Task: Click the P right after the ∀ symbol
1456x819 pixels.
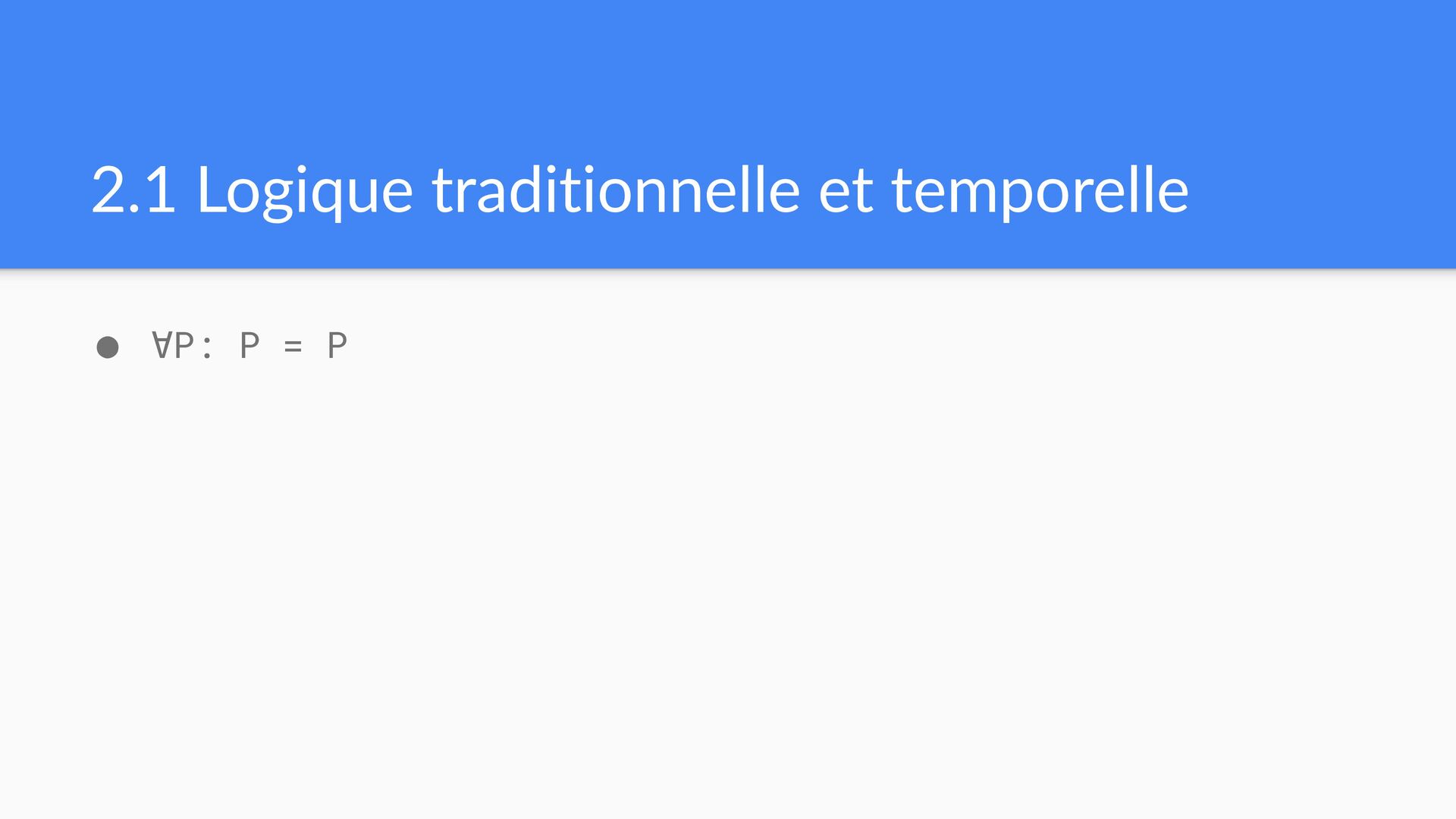Action: pyautogui.click(x=184, y=346)
